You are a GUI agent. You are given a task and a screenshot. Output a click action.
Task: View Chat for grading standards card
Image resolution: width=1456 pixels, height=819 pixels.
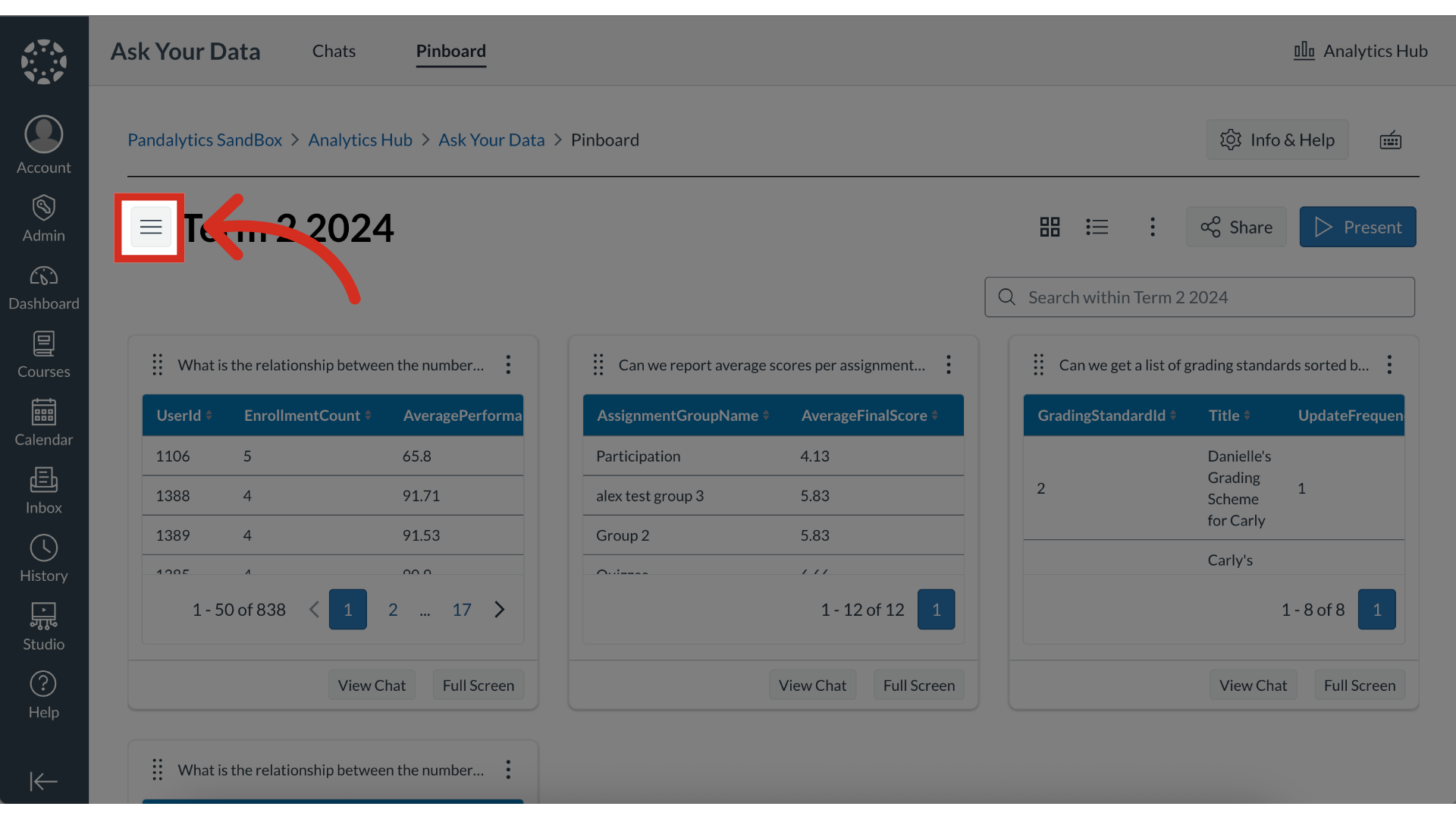[x=1253, y=686]
